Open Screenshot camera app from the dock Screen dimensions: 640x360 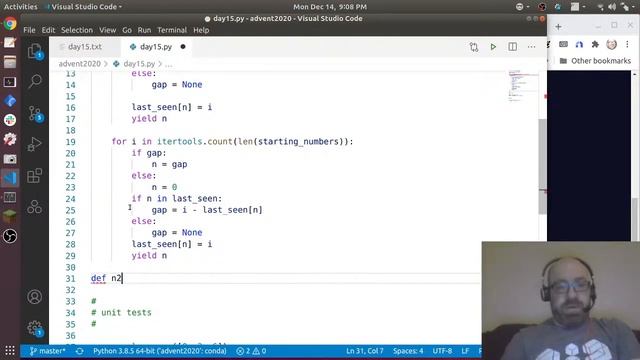[10, 159]
